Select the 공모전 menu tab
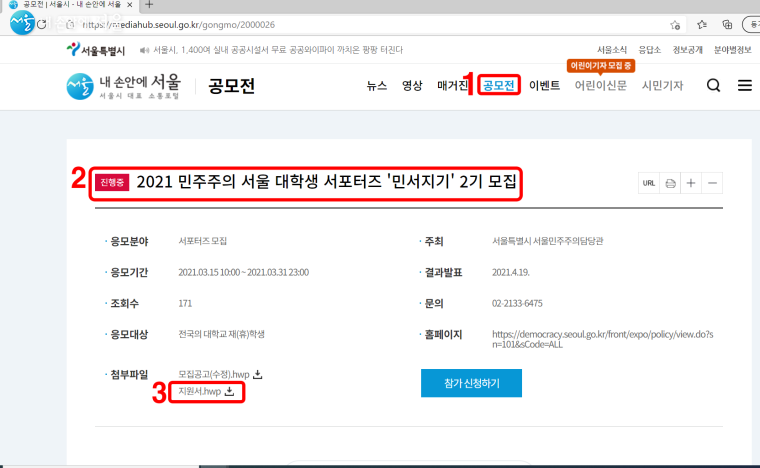 pyautogui.click(x=498, y=86)
